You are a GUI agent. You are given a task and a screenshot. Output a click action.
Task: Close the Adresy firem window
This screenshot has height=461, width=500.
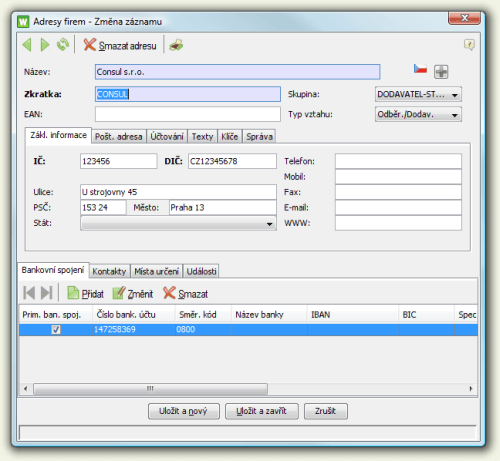click(x=464, y=18)
